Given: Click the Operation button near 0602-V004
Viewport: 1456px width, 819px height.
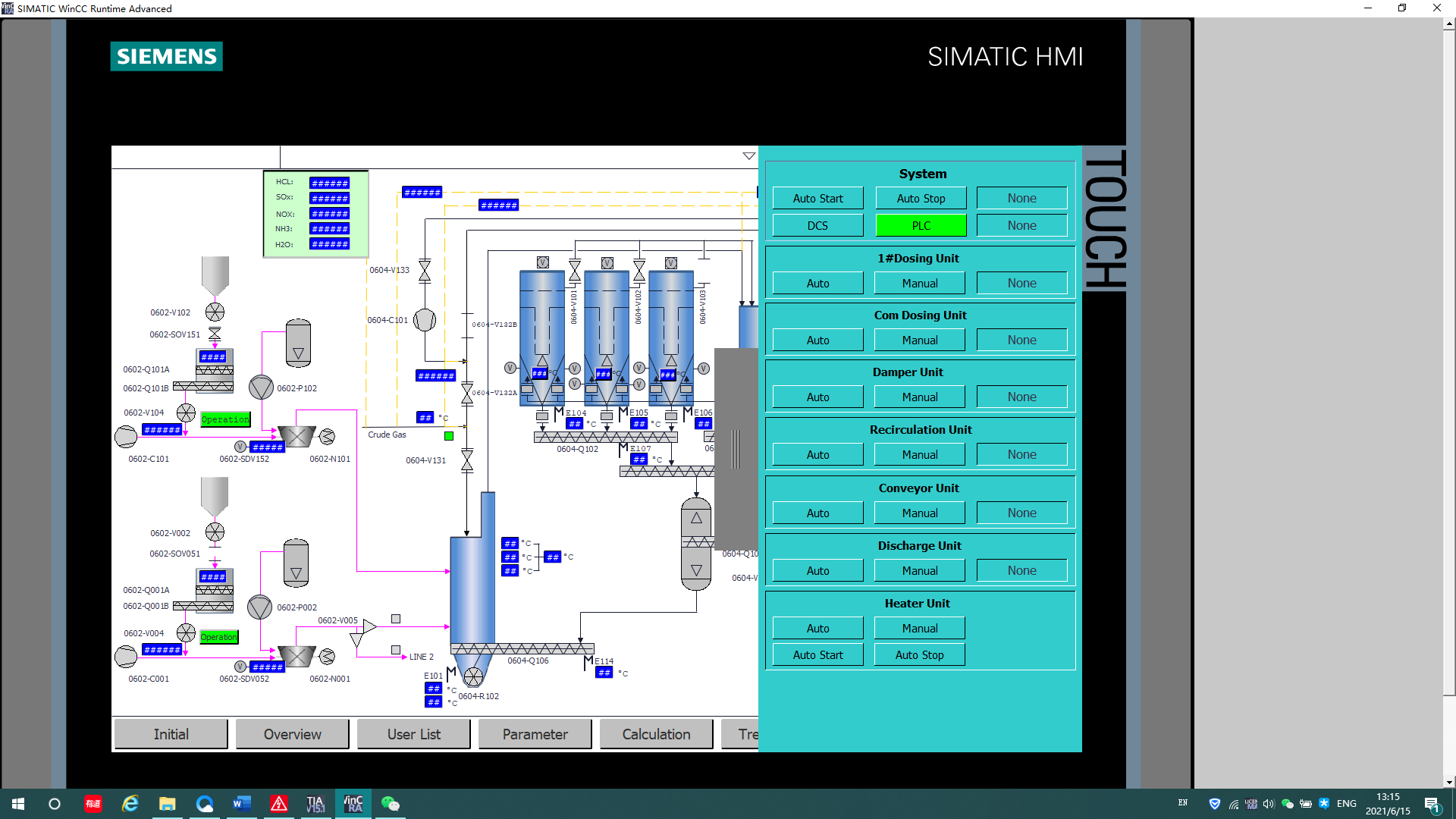Looking at the screenshot, I should [x=219, y=637].
